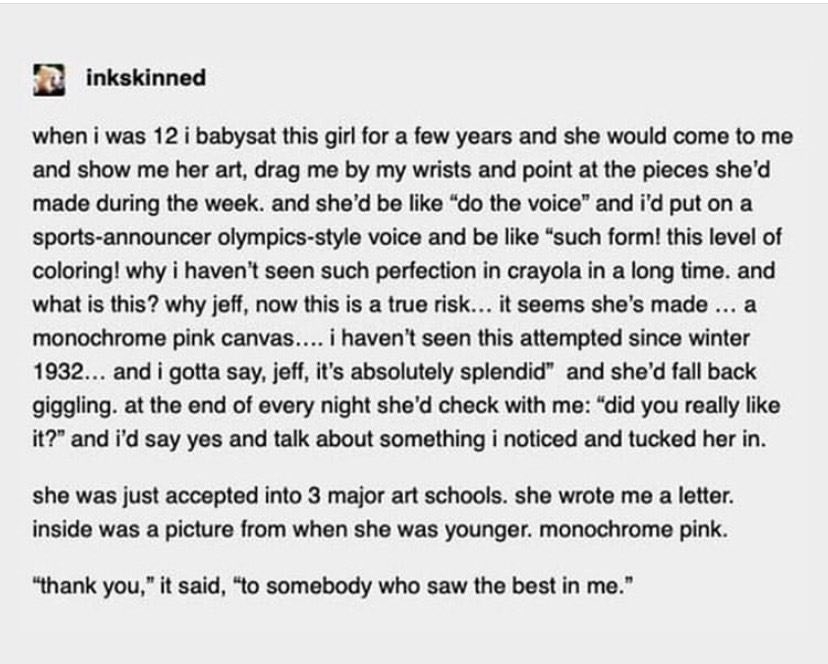Click the word "sports-announcer" in the post
828x664 pixels.
coord(122,238)
